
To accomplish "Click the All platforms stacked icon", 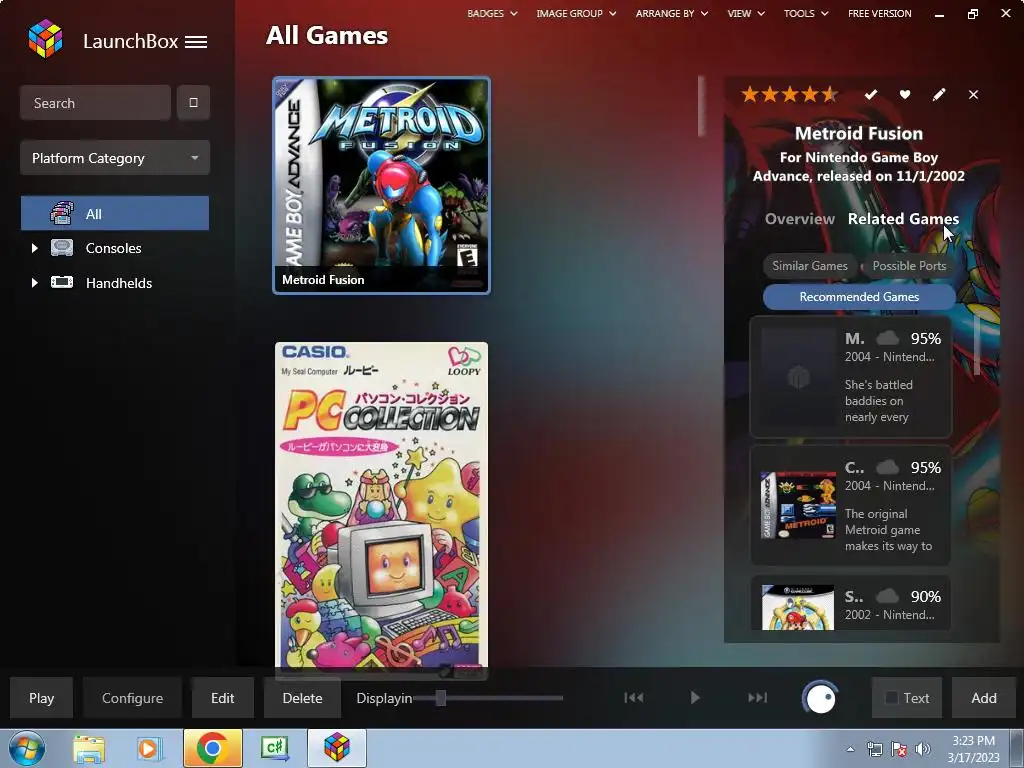I will [x=62, y=213].
